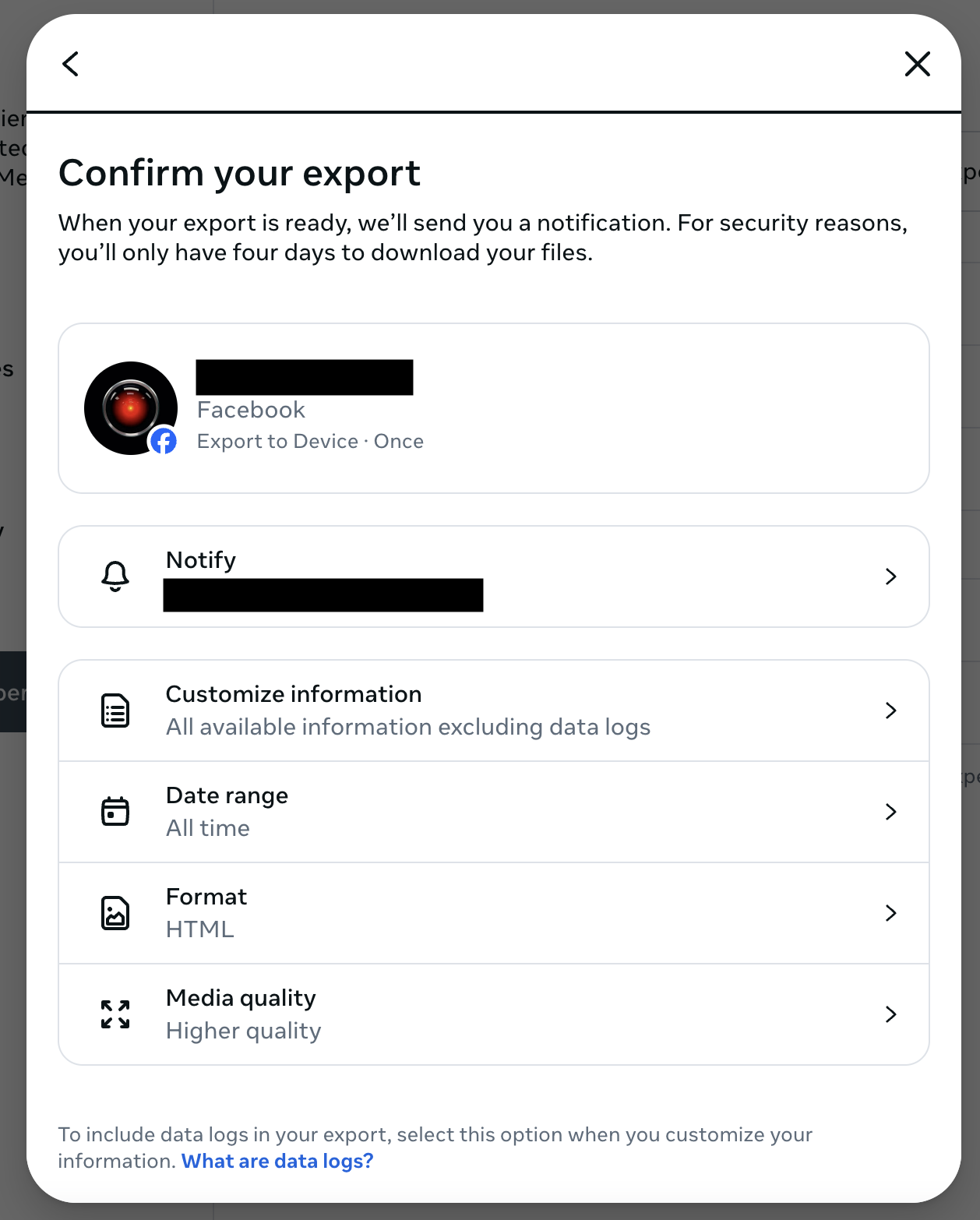Open the What are data logs link
Image resolution: width=980 pixels, height=1220 pixels.
277,1161
